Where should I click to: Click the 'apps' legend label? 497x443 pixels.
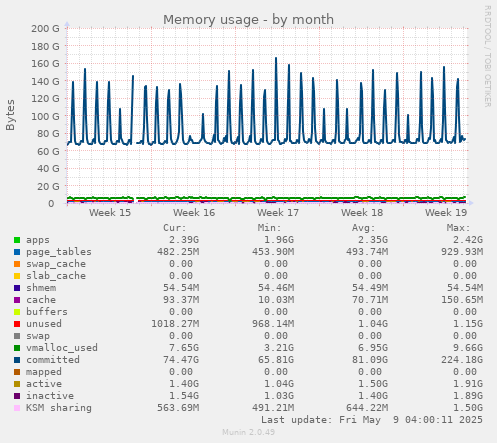[38, 240]
